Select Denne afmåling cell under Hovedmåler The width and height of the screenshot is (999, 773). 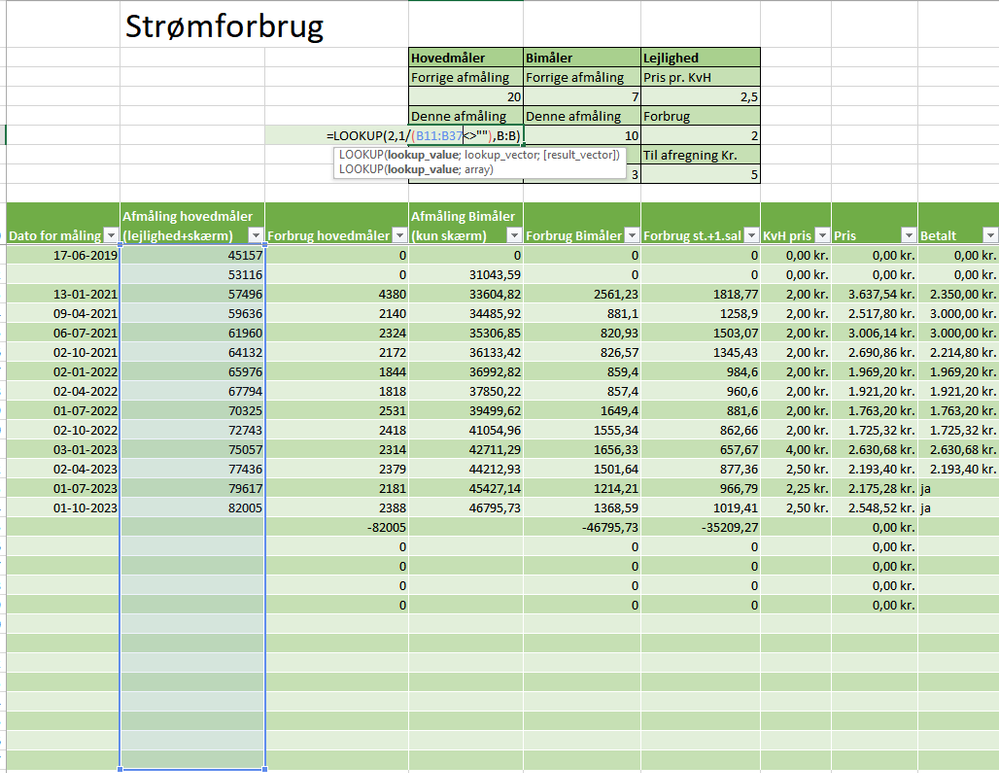tap(466, 116)
